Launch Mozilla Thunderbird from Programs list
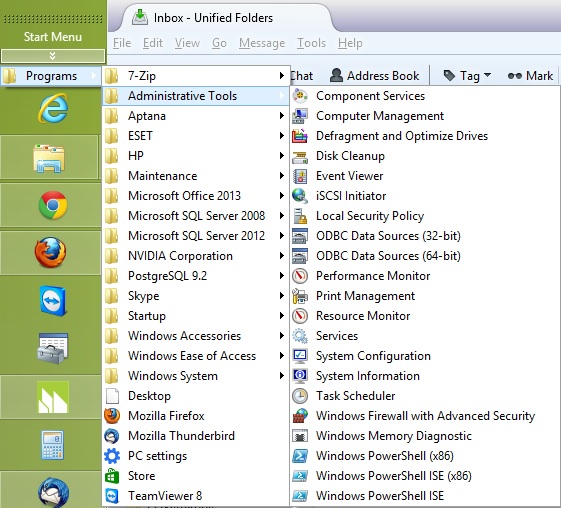Image resolution: width=561 pixels, height=508 pixels. pos(196,436)
